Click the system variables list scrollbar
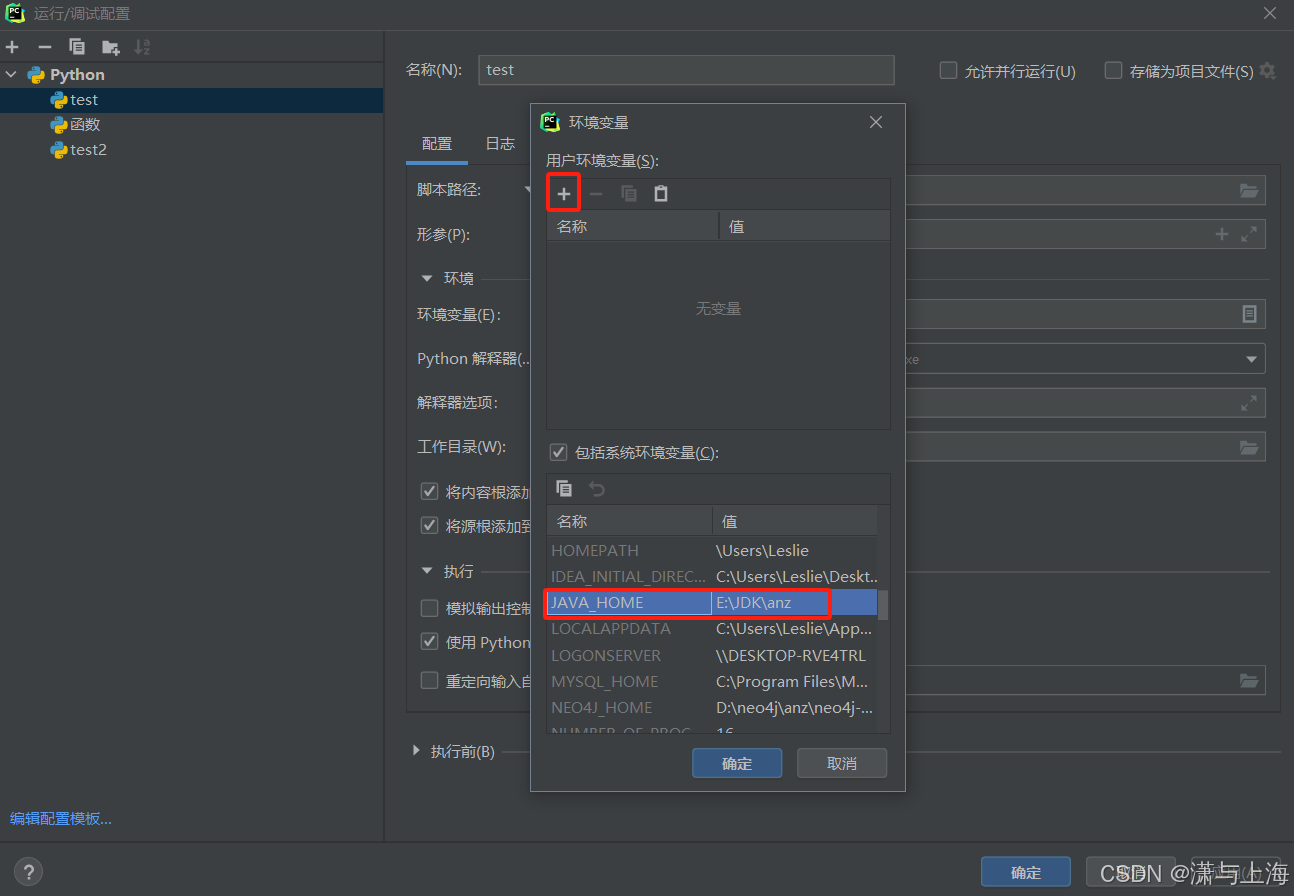 883,604
